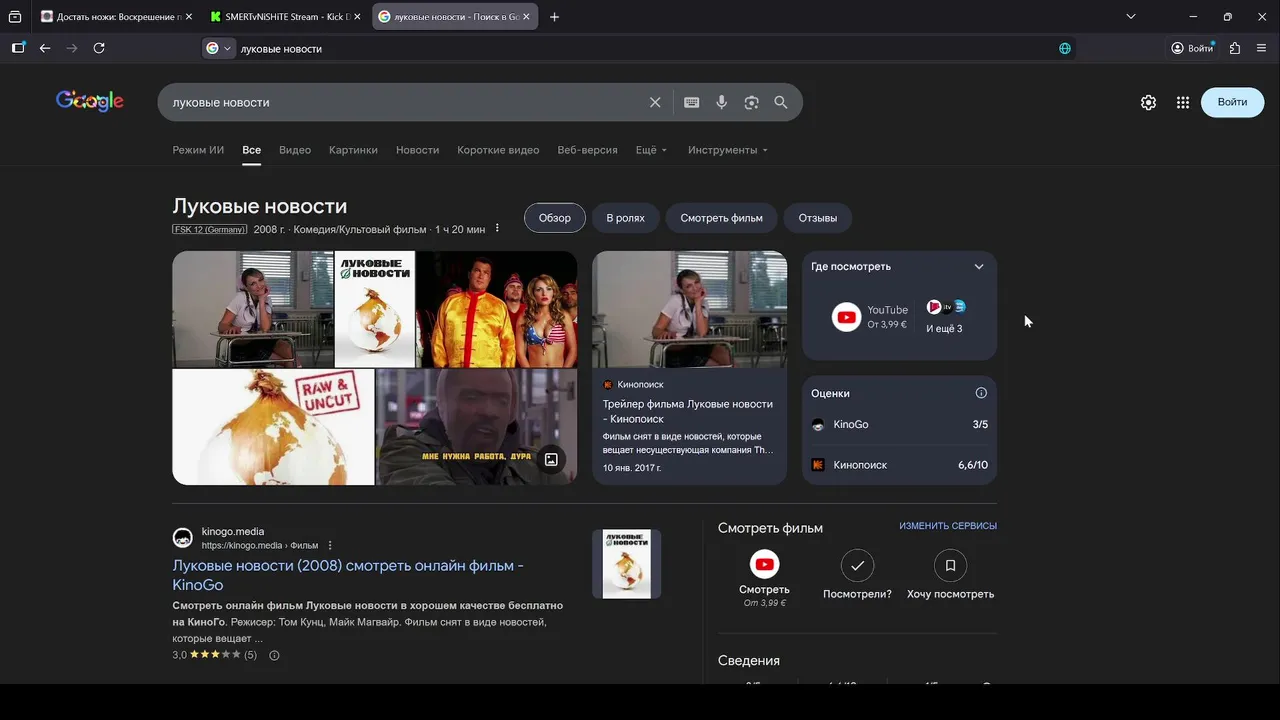Click the search text field with луковые новости

[405, 102]
